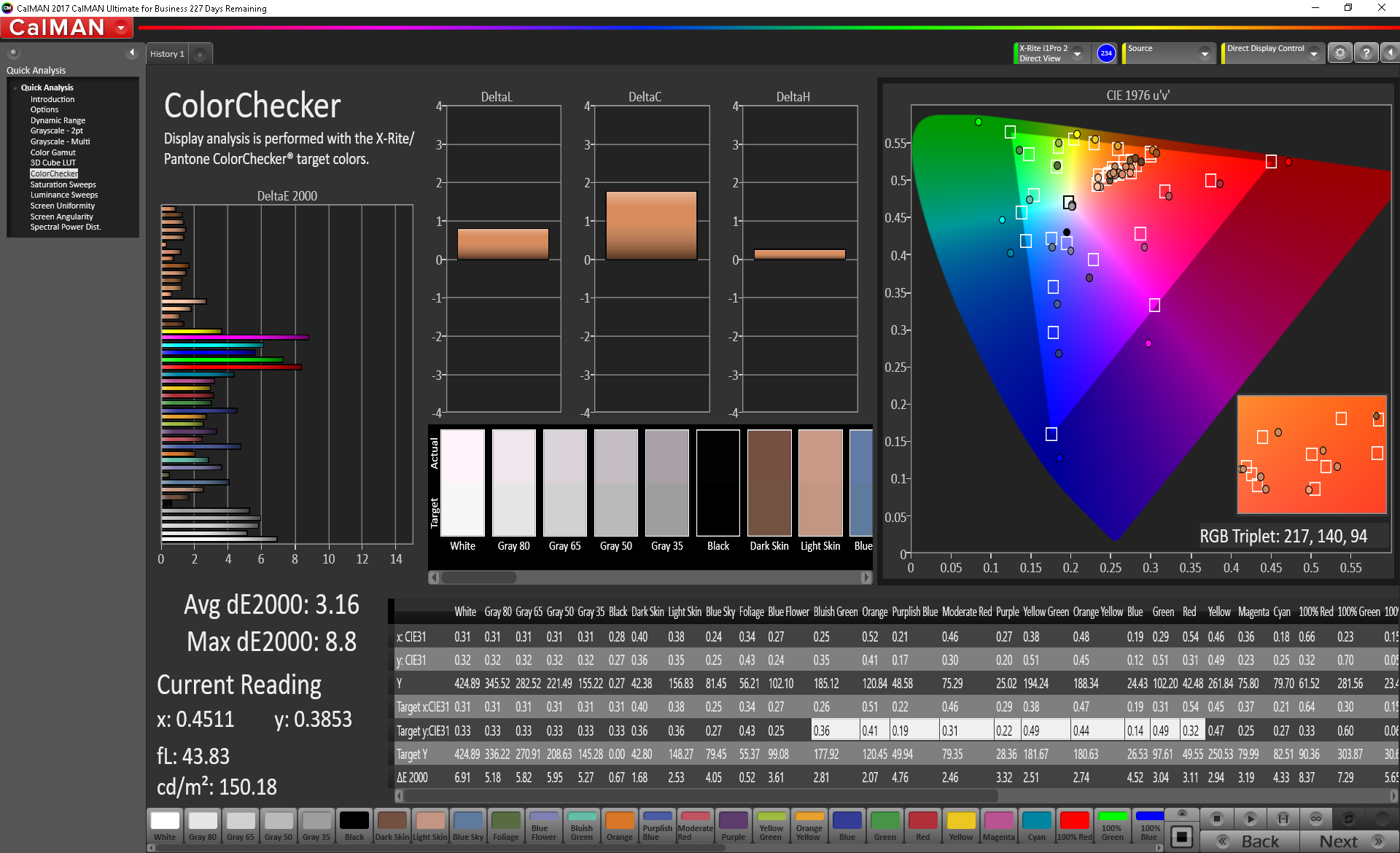Click the Bluish Green column header
Image resolution: width=1400 pixels, height=853 pixels.
(836, 612)
